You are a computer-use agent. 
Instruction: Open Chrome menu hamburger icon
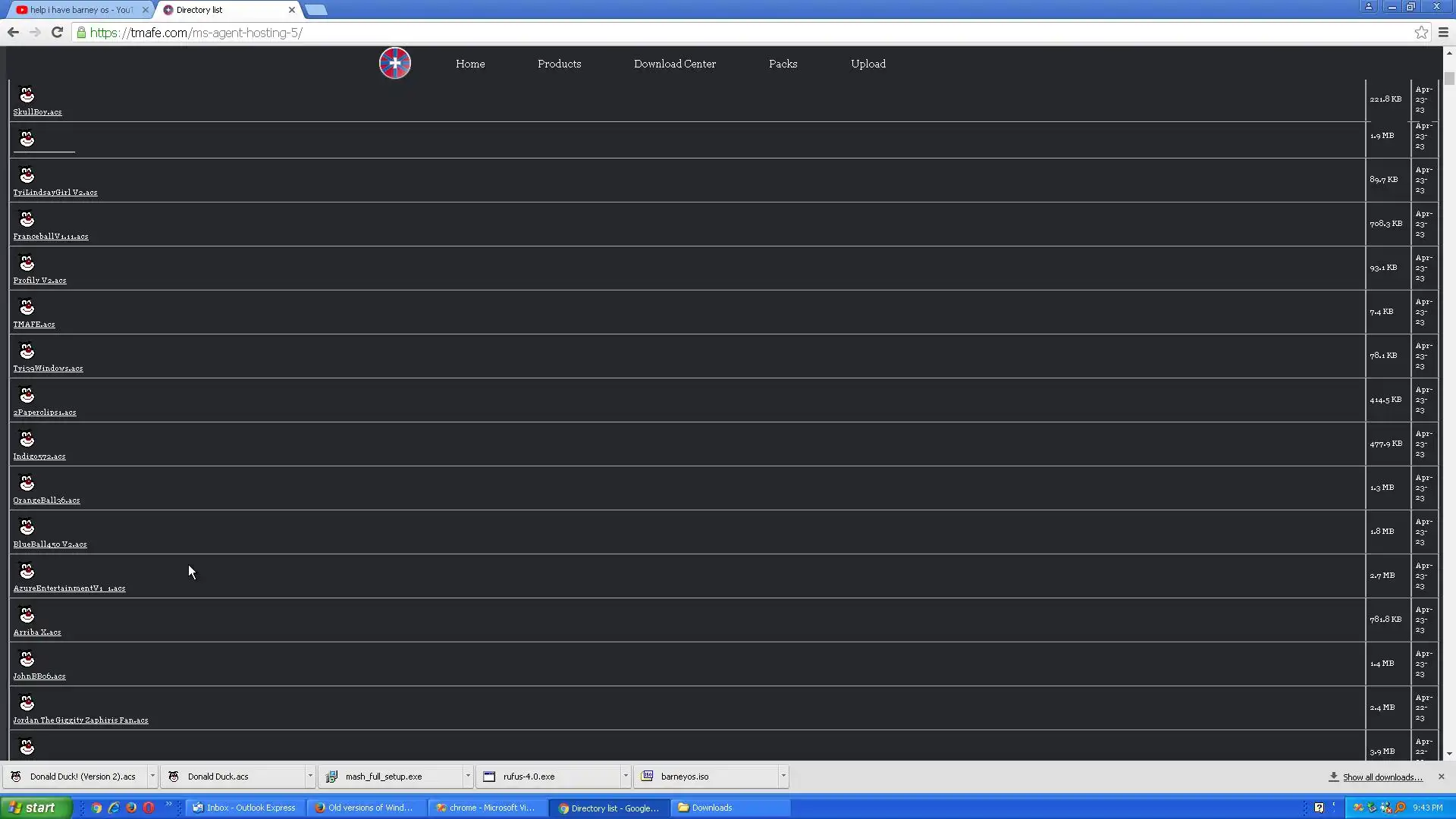click(1443, 32)
